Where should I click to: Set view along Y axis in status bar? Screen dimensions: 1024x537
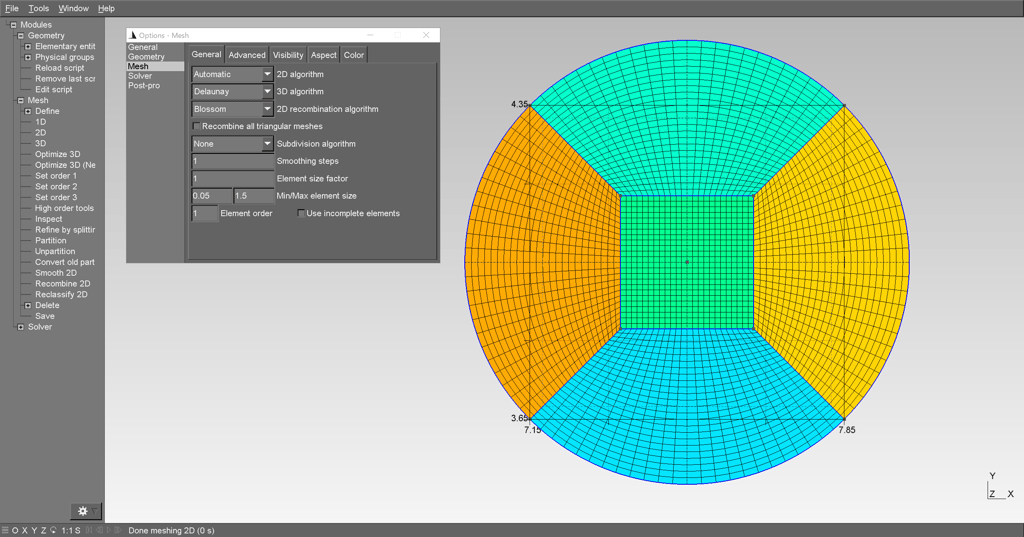pyautogui.click(x=33, y=530)
